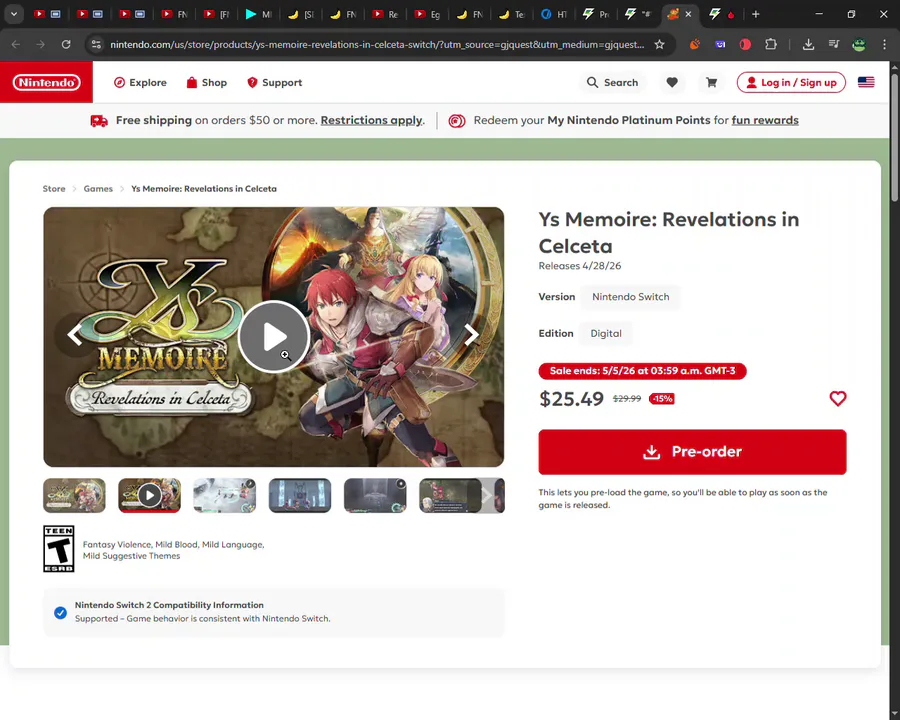This screenshot has width=900, height=720.
Task: Select Nintendo Switch version
Action: 630,297
